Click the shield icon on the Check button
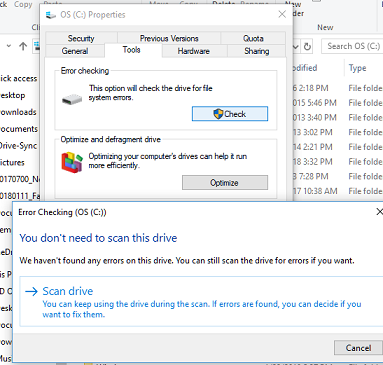 click(x=218, y=114)
